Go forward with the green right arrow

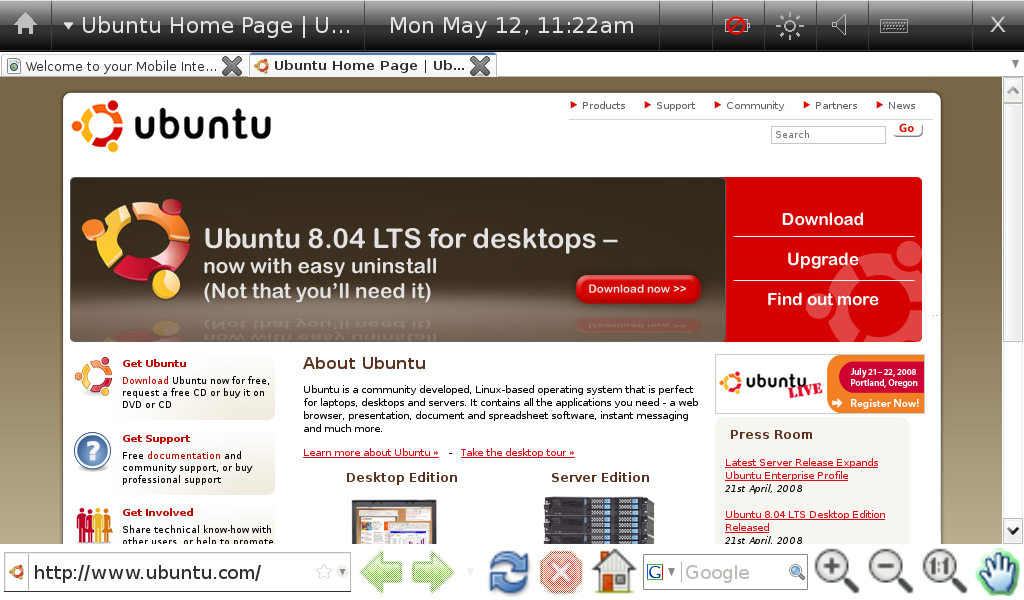click(x=432, y=572)
